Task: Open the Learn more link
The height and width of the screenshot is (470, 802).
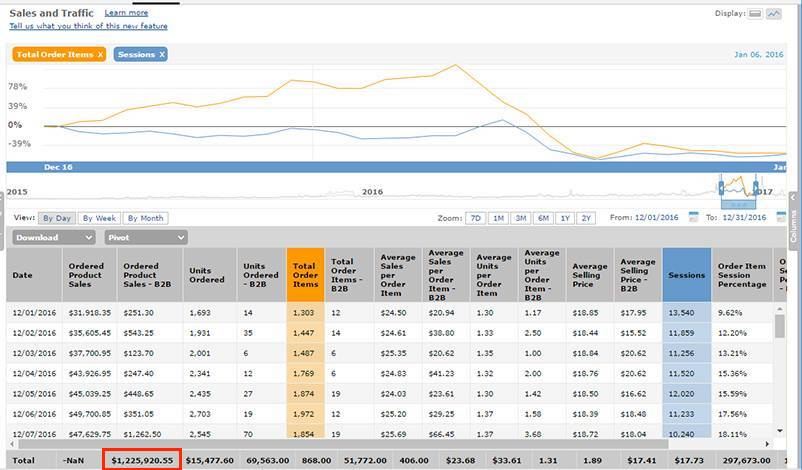Action: click(126, 13)
